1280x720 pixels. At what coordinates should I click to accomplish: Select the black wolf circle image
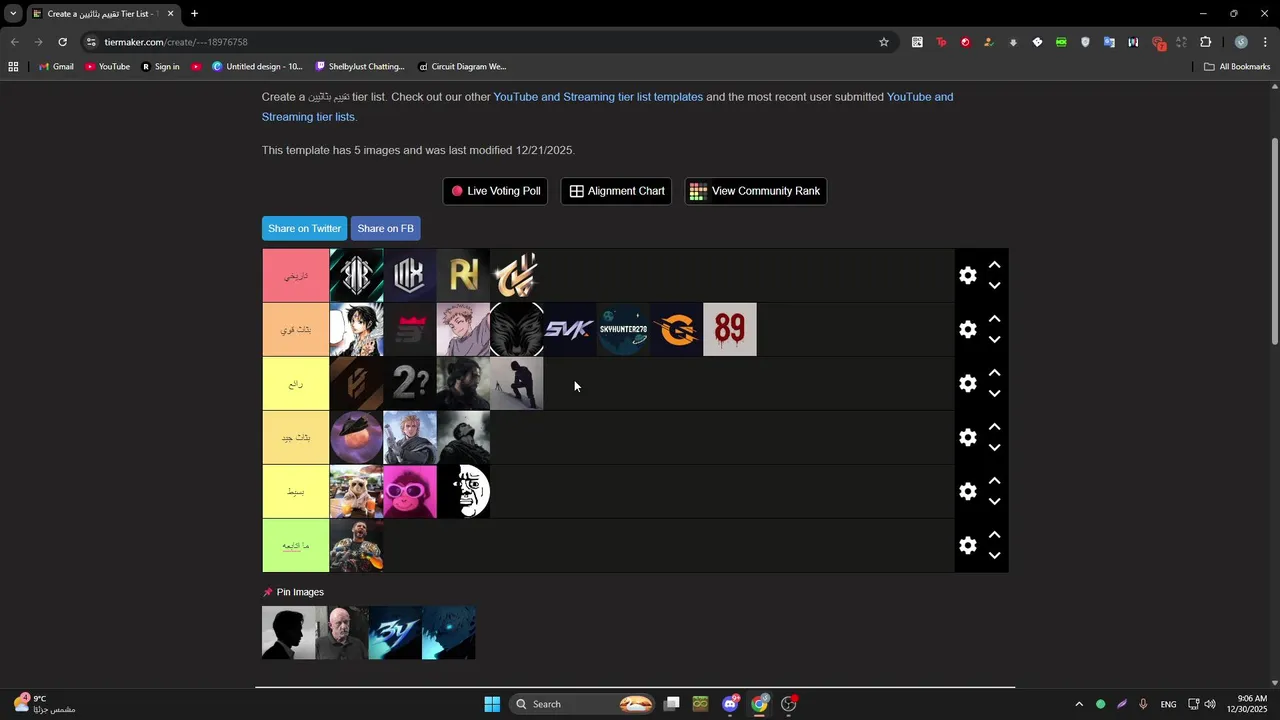[x=516, y=329]
